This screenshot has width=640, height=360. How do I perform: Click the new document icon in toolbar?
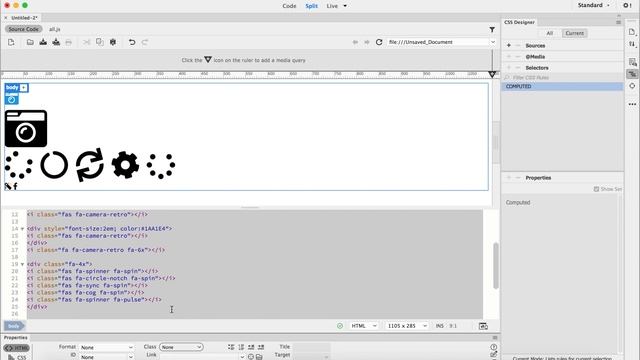click(11, 42)
